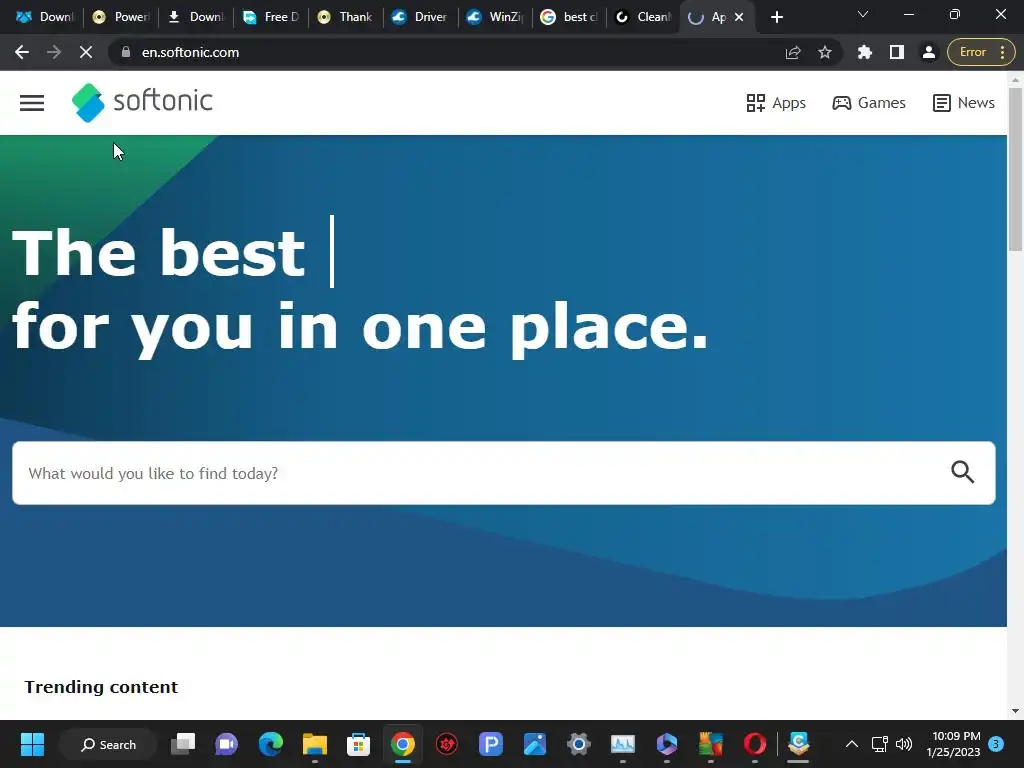The image size is (1024, 768).
Task: Stop loading the page
Action: 86,52
